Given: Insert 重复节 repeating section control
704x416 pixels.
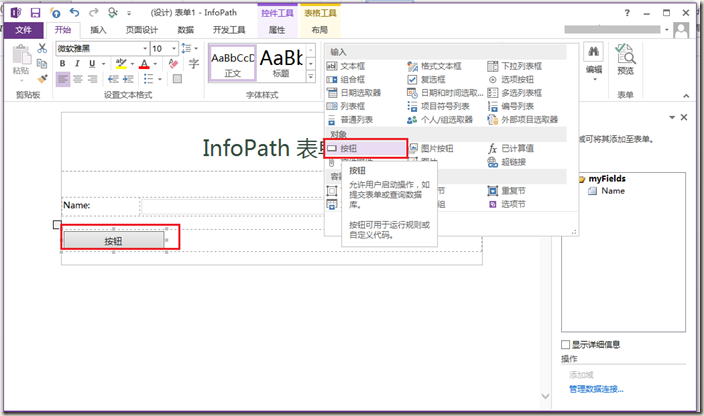Looking at the screenshot, I should pos(507,191).
